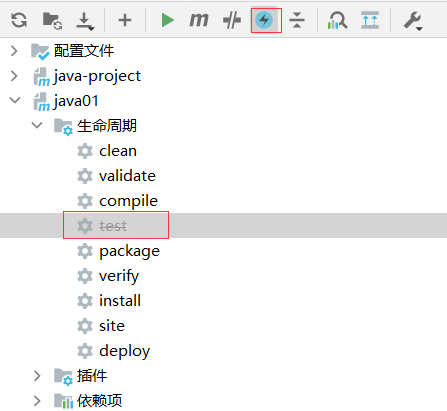This screenshot has height=411, width=447.
Task: Expand the 插件 plugins folder
Action: [37, 376]
